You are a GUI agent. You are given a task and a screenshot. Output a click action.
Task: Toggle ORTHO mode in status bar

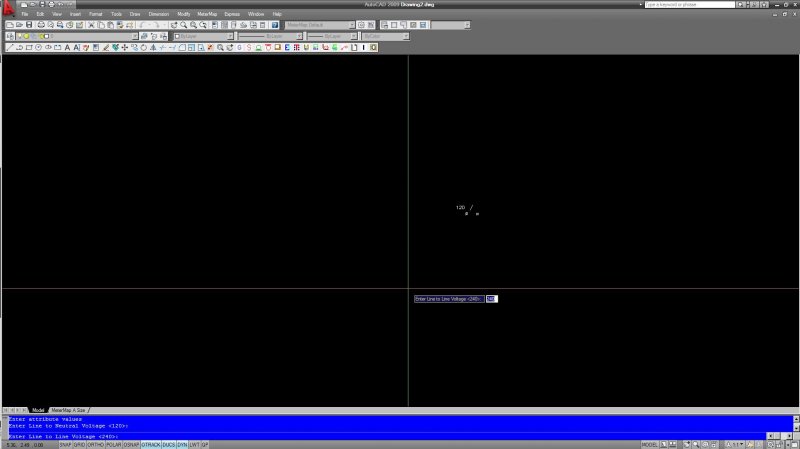pos(95,445)
